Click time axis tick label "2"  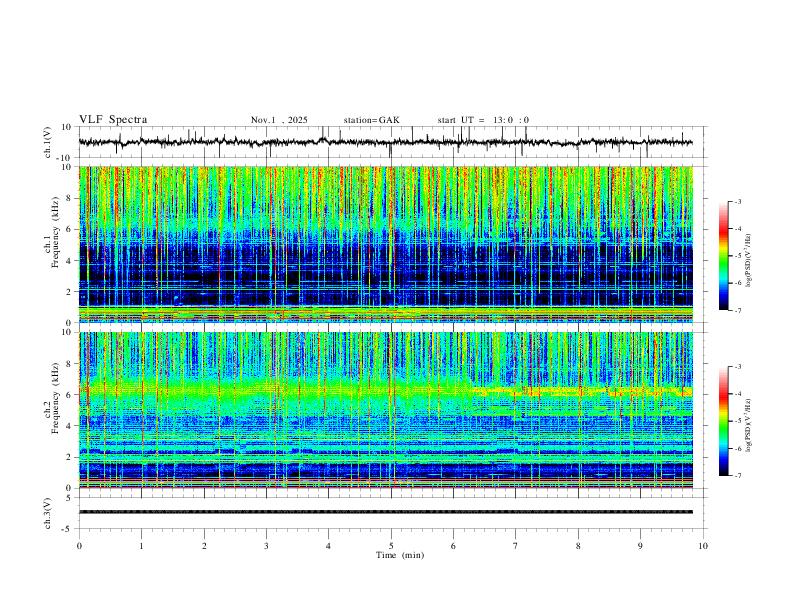click(204, 546)
